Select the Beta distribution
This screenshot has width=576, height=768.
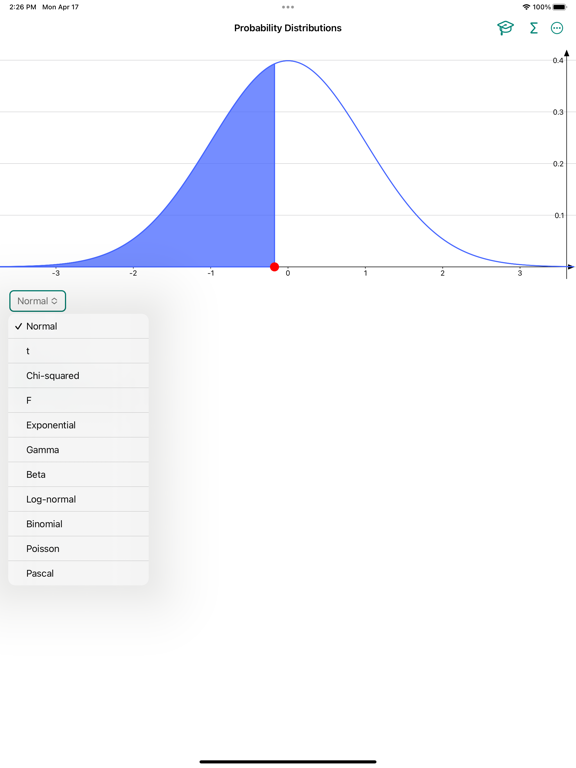click(78, 475)
